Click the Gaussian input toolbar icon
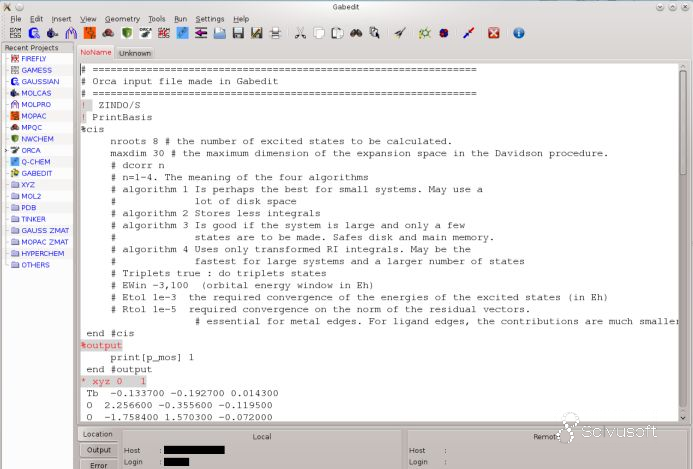Screen dimensions: 693x469 [34, 33]
